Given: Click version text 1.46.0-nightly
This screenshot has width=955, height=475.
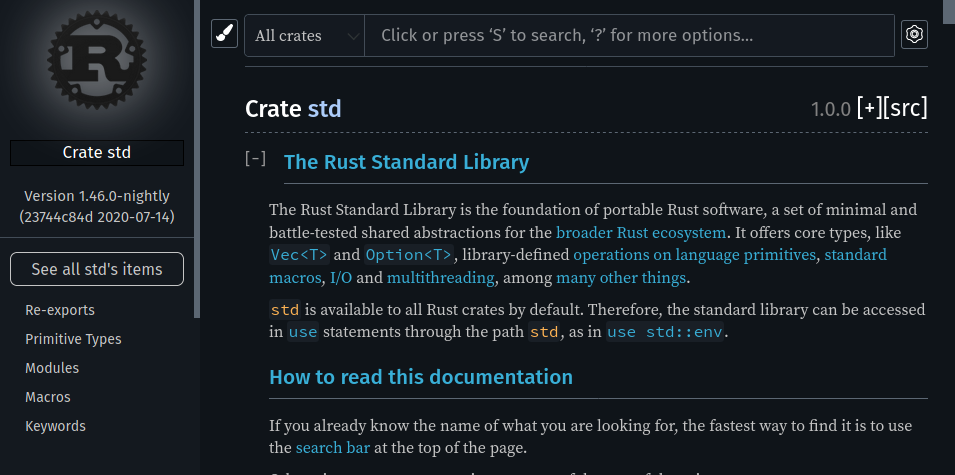Looking at the screenshot, I should coord(97,196).
